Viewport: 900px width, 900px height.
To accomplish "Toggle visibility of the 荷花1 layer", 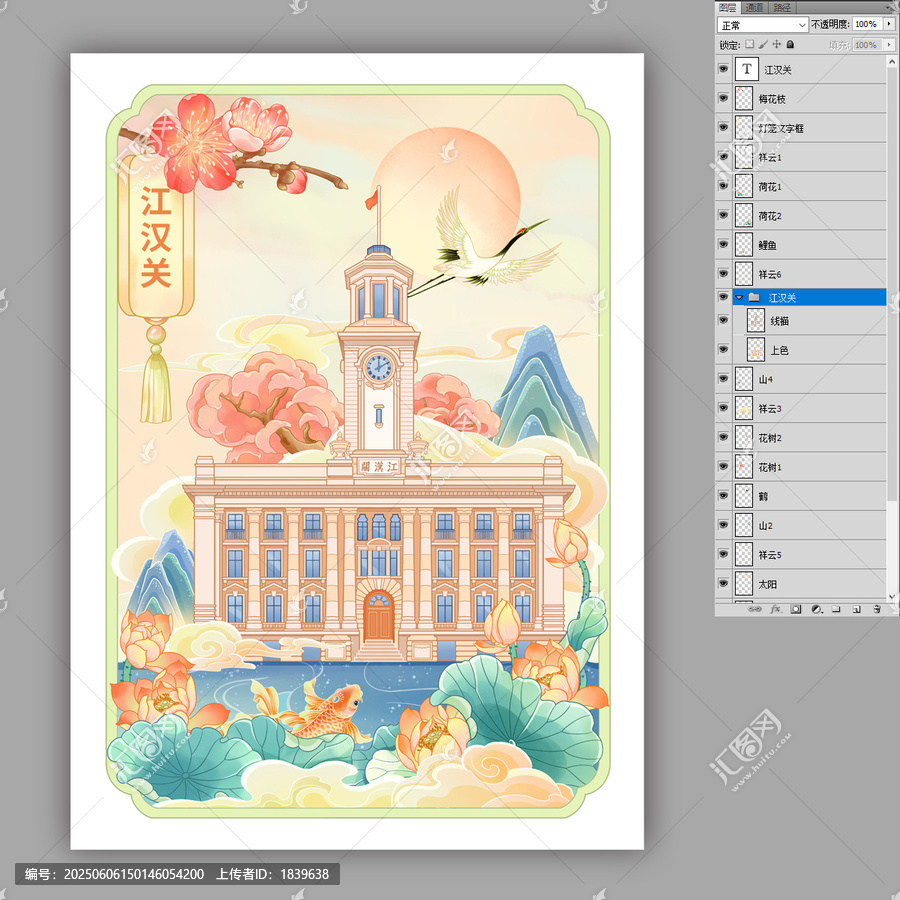I will (x=723, y=187).
